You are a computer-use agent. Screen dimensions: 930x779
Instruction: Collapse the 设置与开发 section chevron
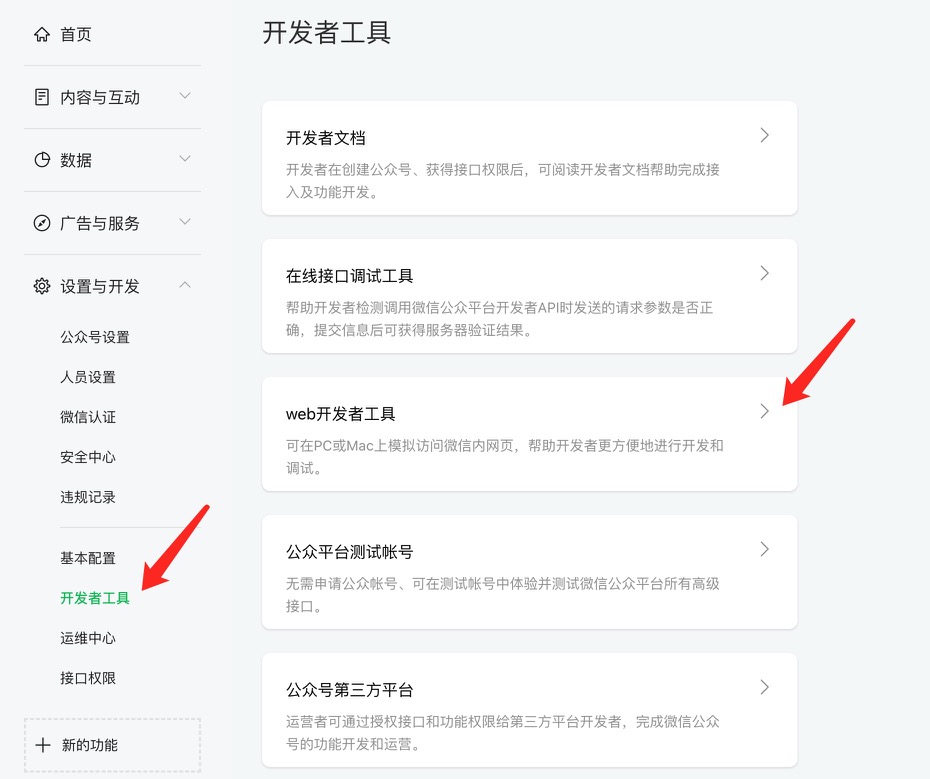[x=185, y=285]
